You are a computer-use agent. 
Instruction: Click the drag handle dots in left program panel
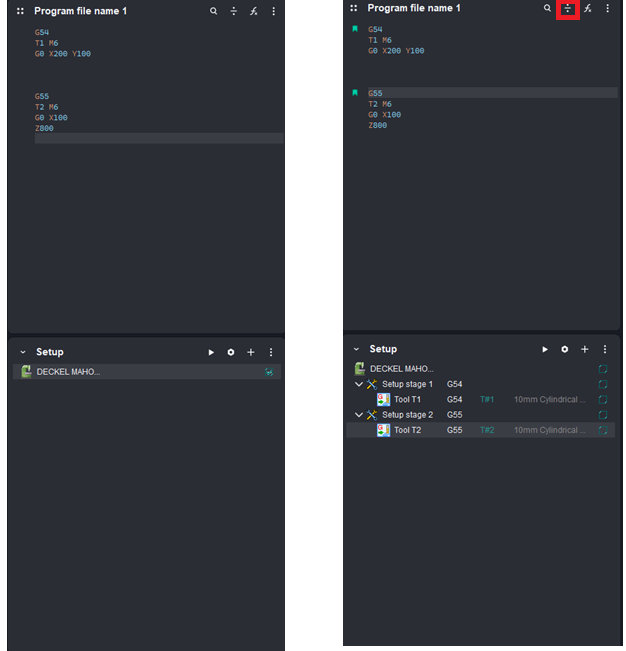click(x=20, y=11)
